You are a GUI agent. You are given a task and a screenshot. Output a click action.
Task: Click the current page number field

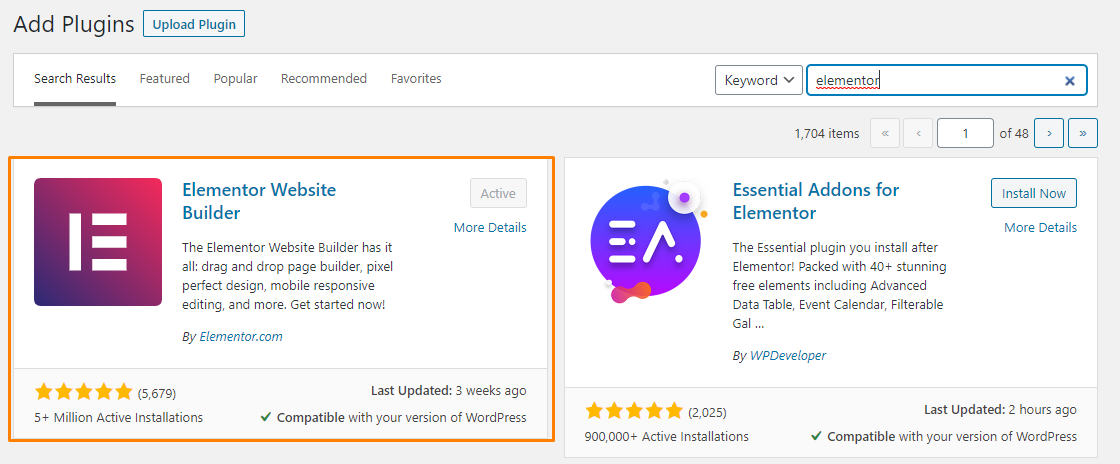(965, 133)
